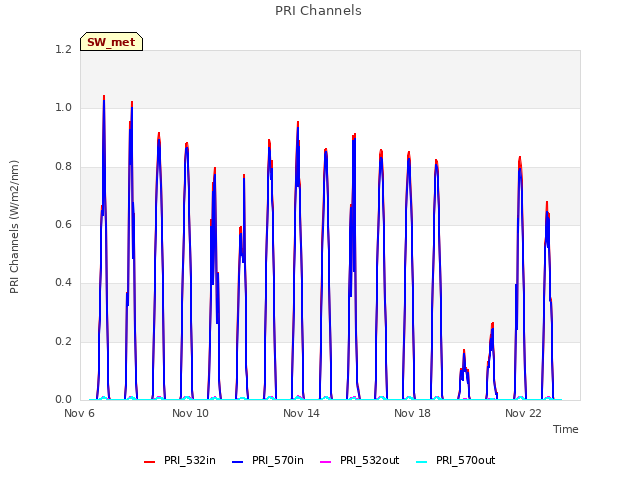This screenshot has height=480, width=640.
Task: Click the 'Nov 10' x-axis label
Action: click(x=190, y=413)
